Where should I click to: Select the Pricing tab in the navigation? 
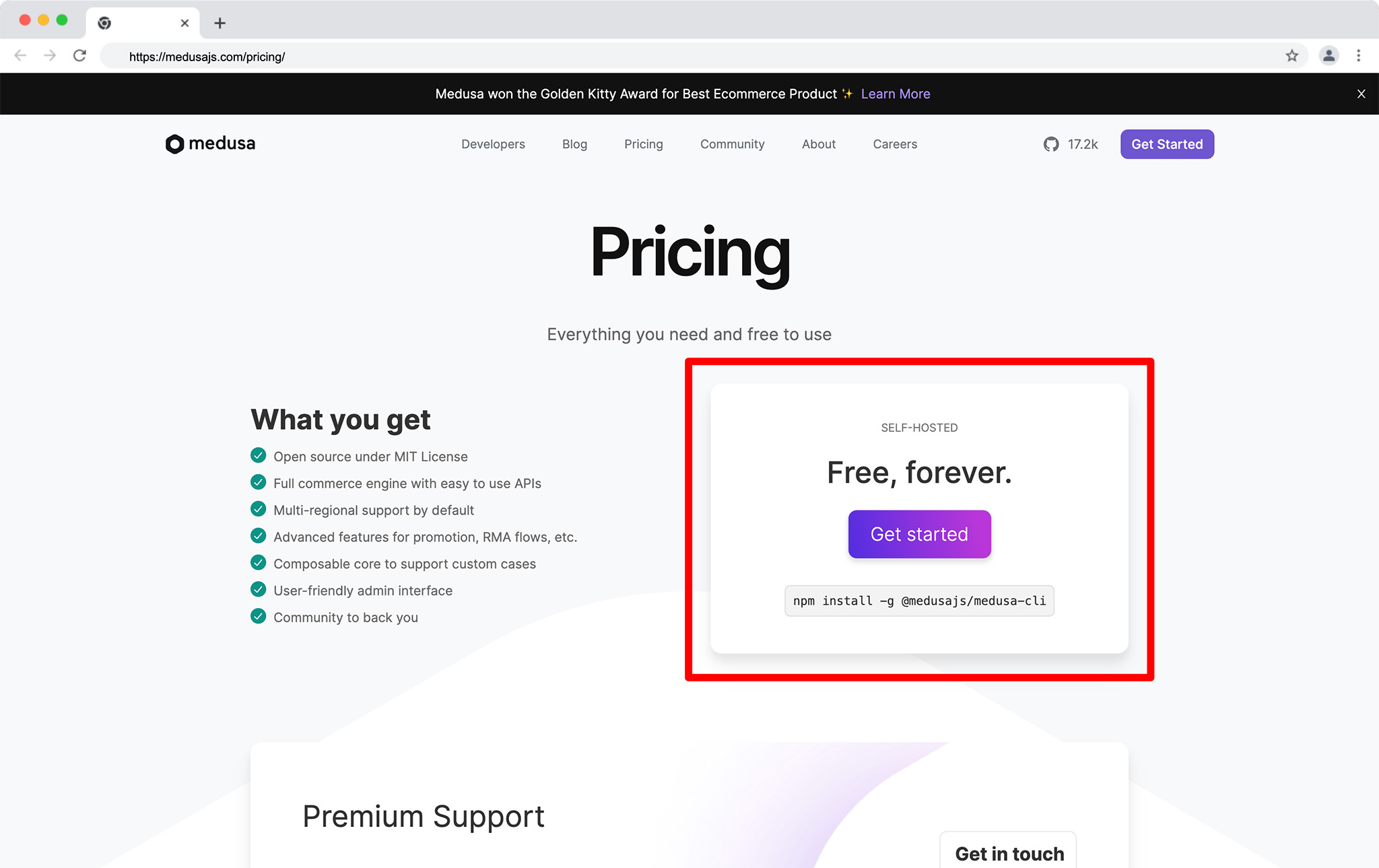(x=643, y=143)
